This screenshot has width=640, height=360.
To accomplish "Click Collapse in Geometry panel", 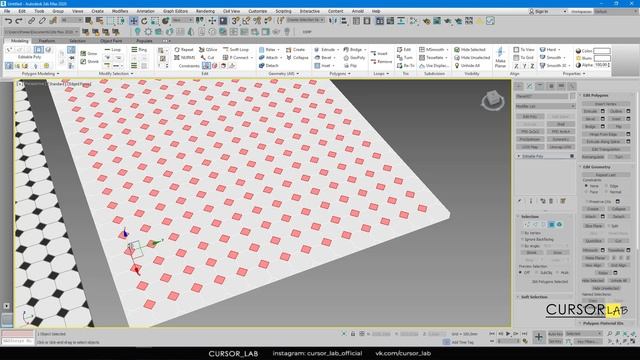I will click(297, 58).
